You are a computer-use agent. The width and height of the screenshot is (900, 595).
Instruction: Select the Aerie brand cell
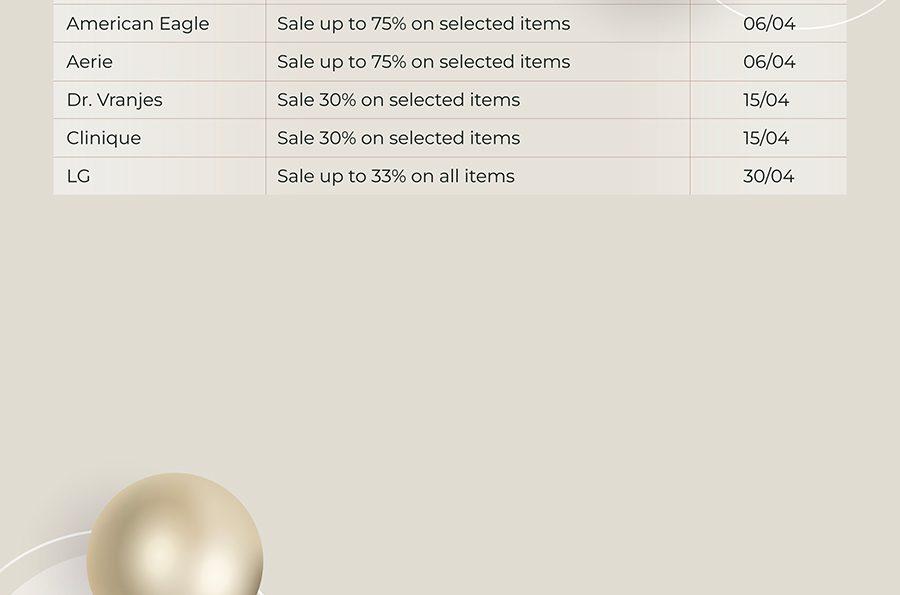pyautogui.click(x=160, y=61)
